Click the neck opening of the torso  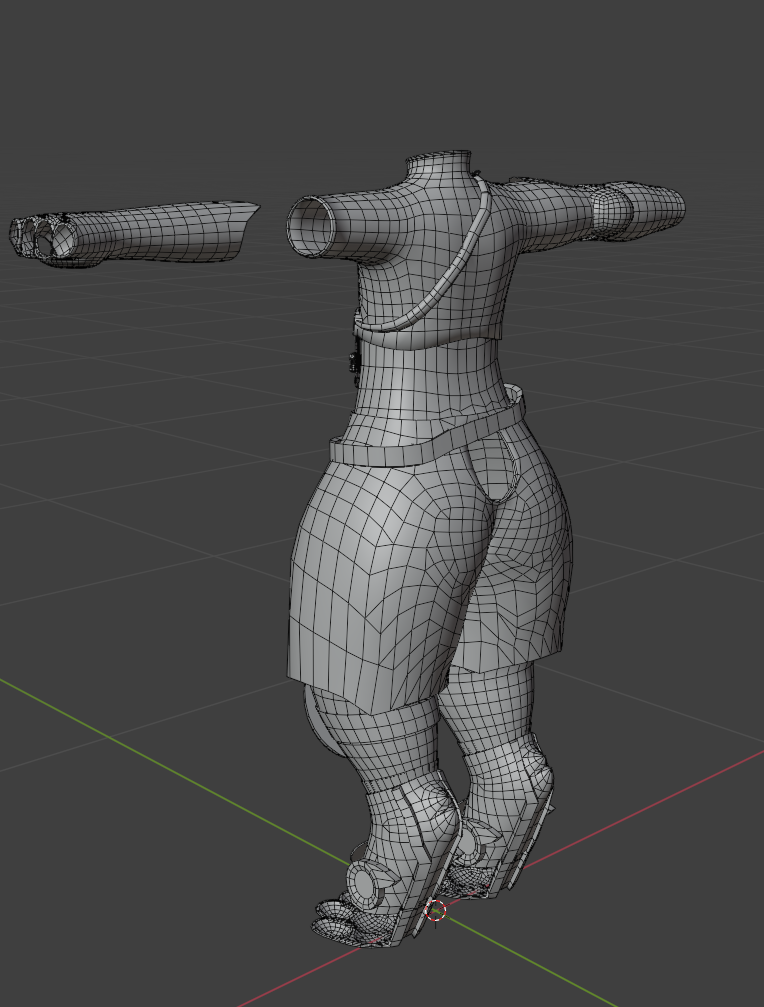439,160
